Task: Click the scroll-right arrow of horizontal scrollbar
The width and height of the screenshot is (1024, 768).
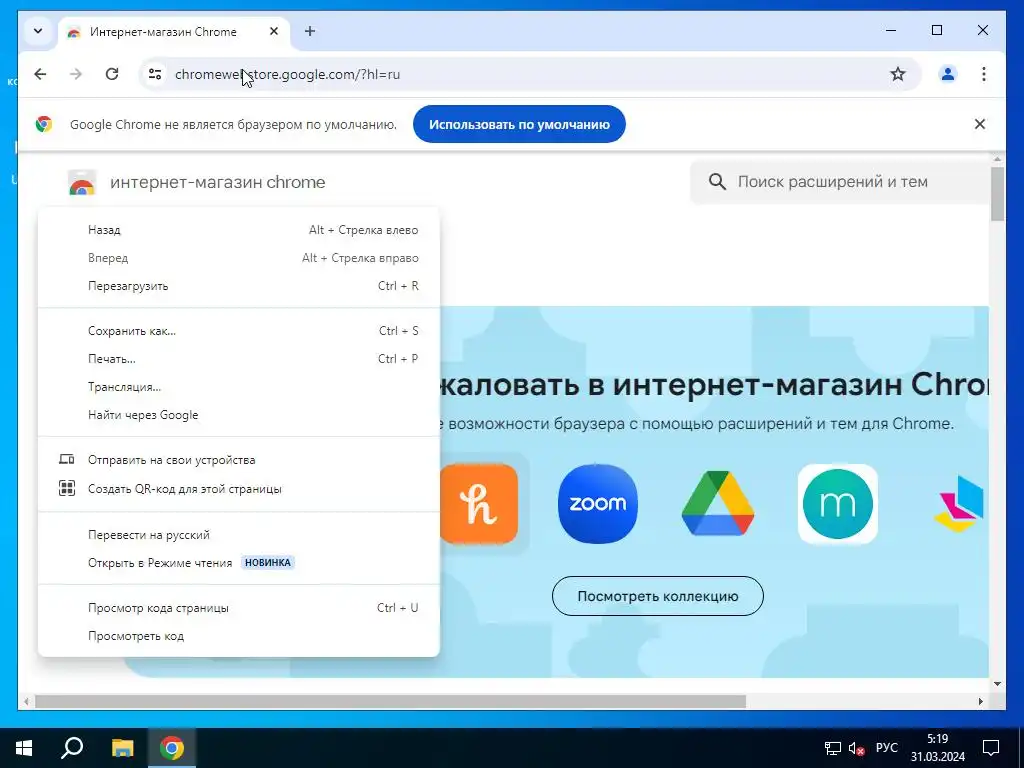Action: 981,701
